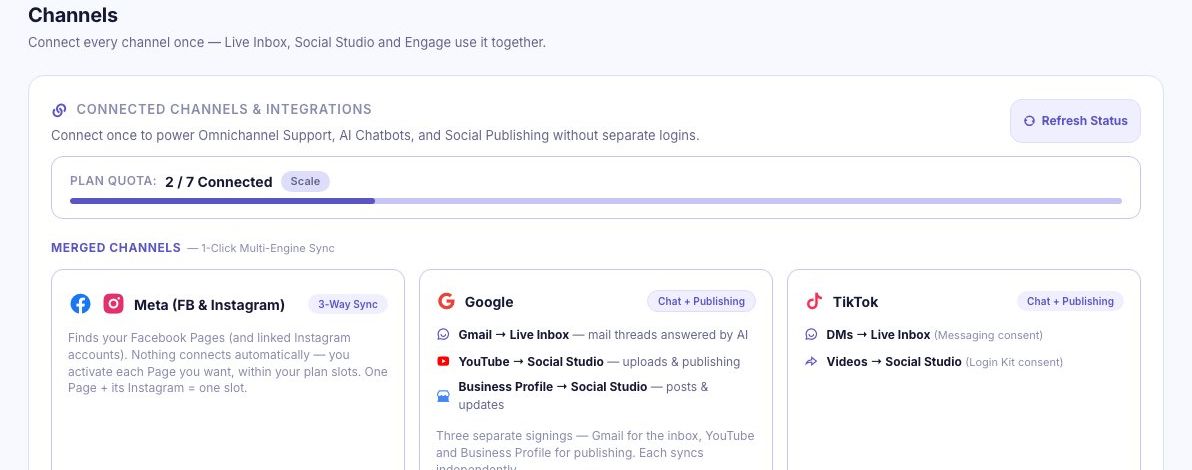Click the (Messaging consent) note
The image size is (1192, 470).
[988, 335]
